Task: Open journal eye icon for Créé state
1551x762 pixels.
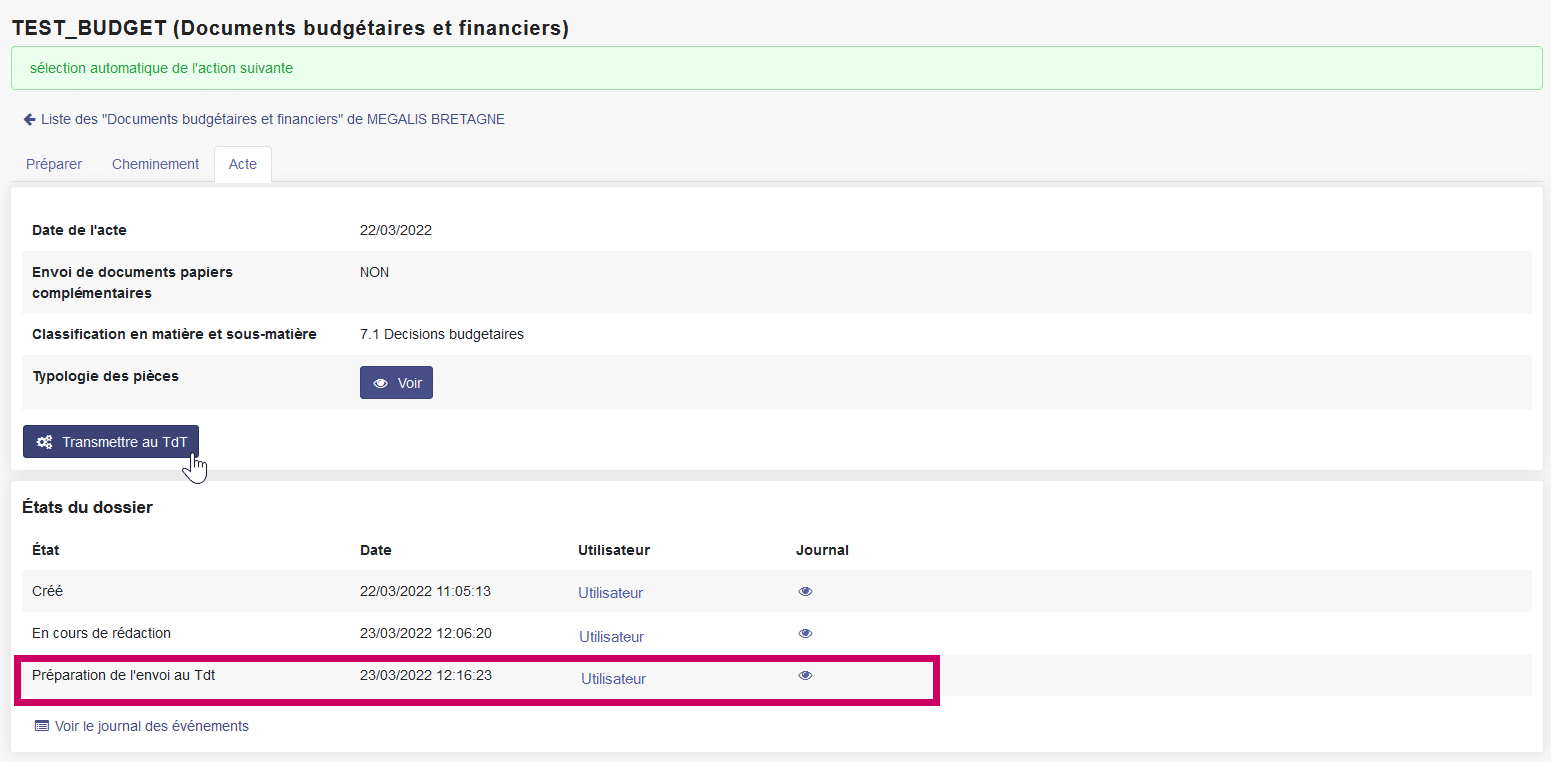Action: pos(805,591)
